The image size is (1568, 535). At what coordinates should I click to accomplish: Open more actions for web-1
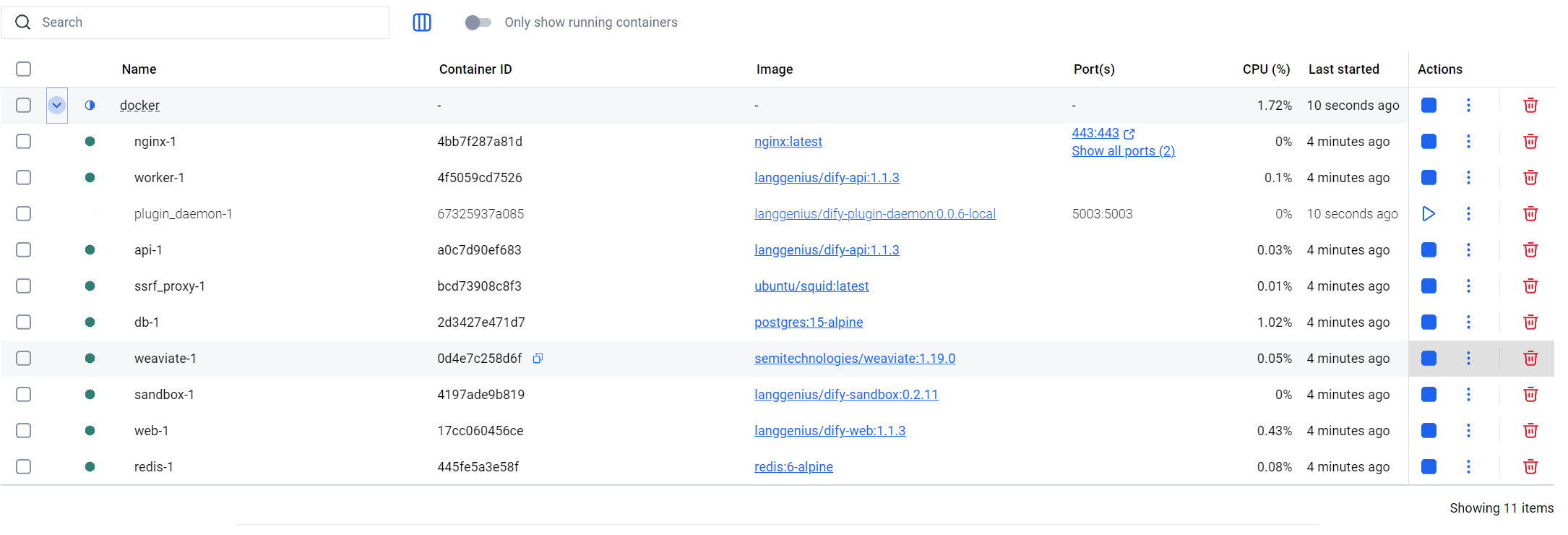pyautogui.click(x=1468, y=431)
